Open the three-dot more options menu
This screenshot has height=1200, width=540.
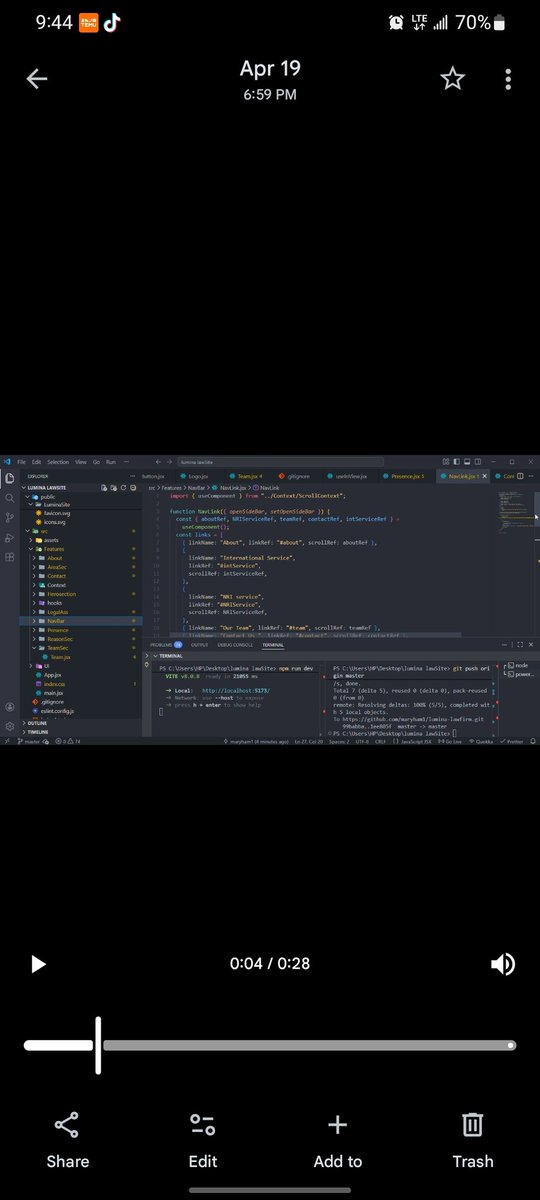click(x=509, y=79)
